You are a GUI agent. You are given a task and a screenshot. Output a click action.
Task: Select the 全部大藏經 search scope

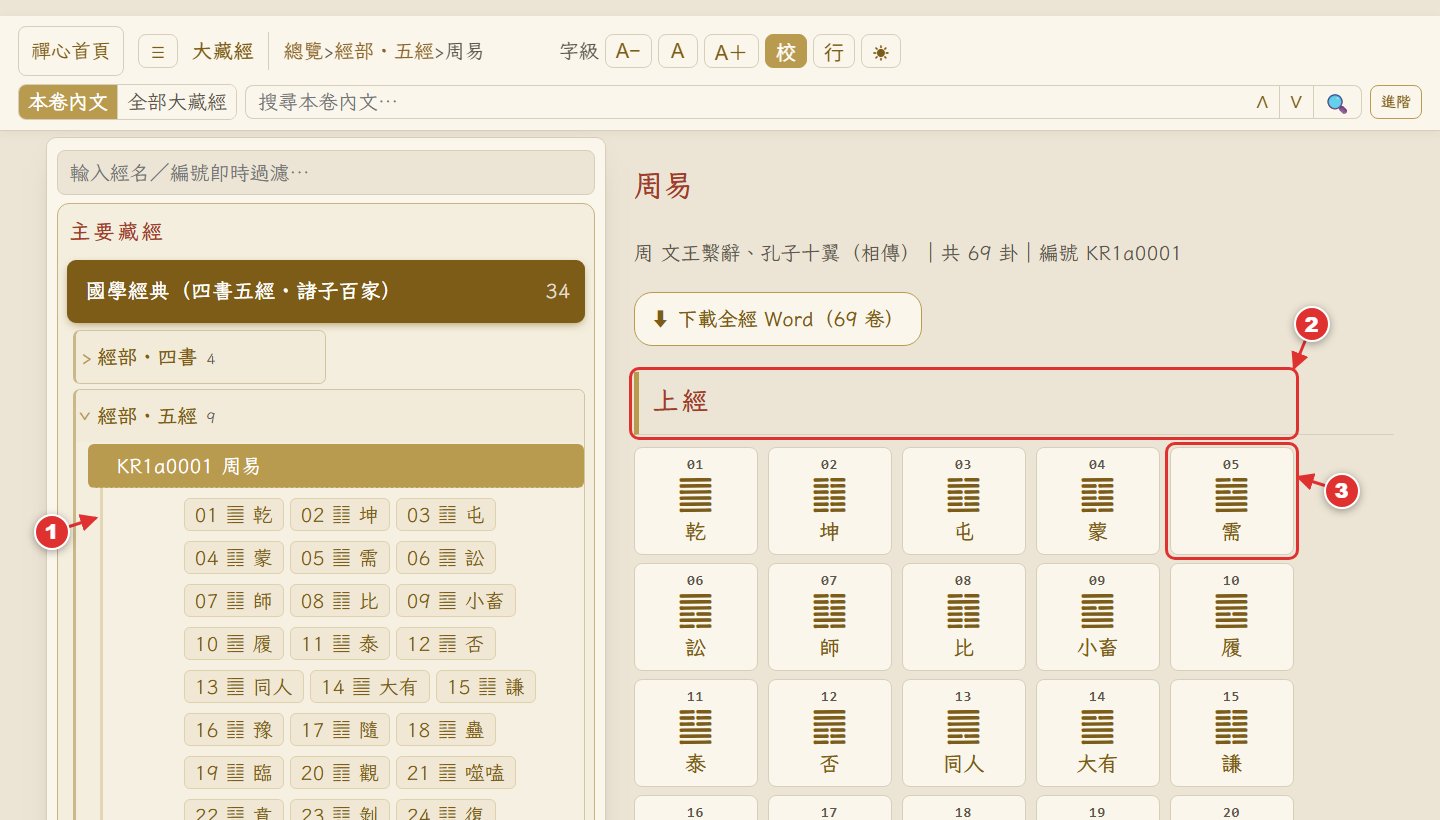click(x=177, y=102)
